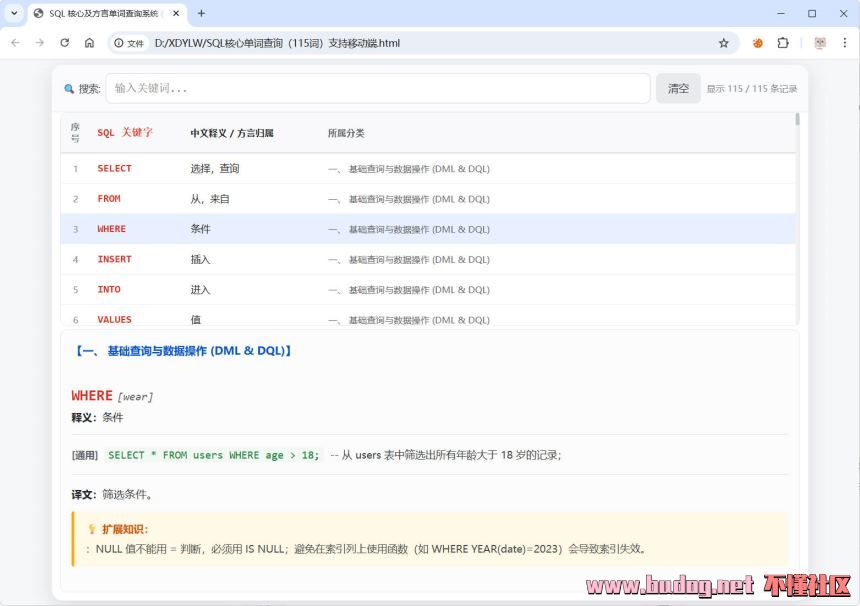Image resolution: width=860 pixels, height=606 pixels.
Task: Click the 所属分类 column header
Action: [346, 133]
